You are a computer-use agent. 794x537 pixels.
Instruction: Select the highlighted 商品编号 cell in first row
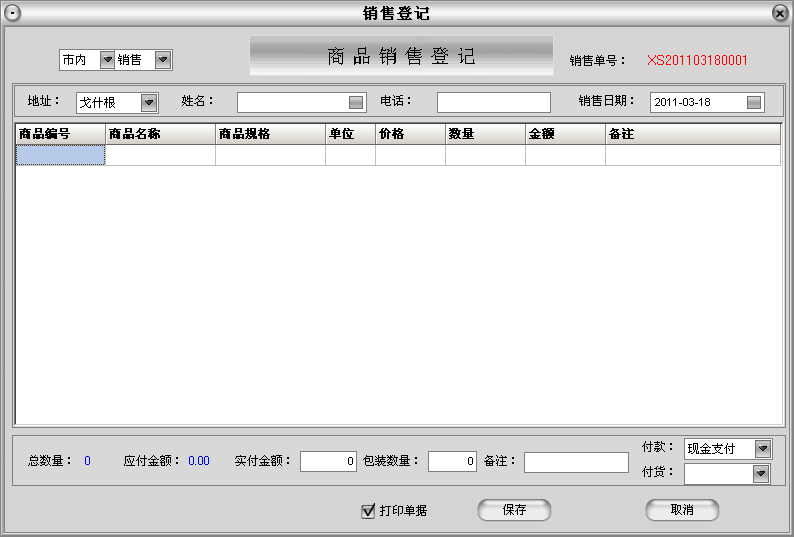tap(60, 155)
